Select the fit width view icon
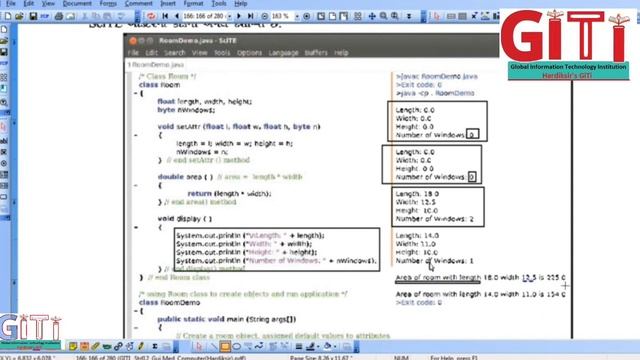 point(344,16)
